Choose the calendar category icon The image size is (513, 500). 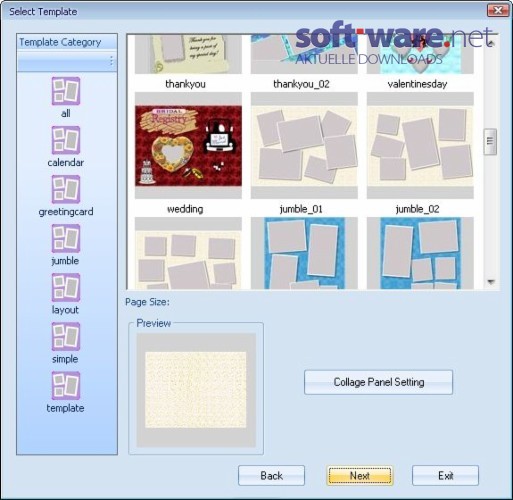coord(66,140)
